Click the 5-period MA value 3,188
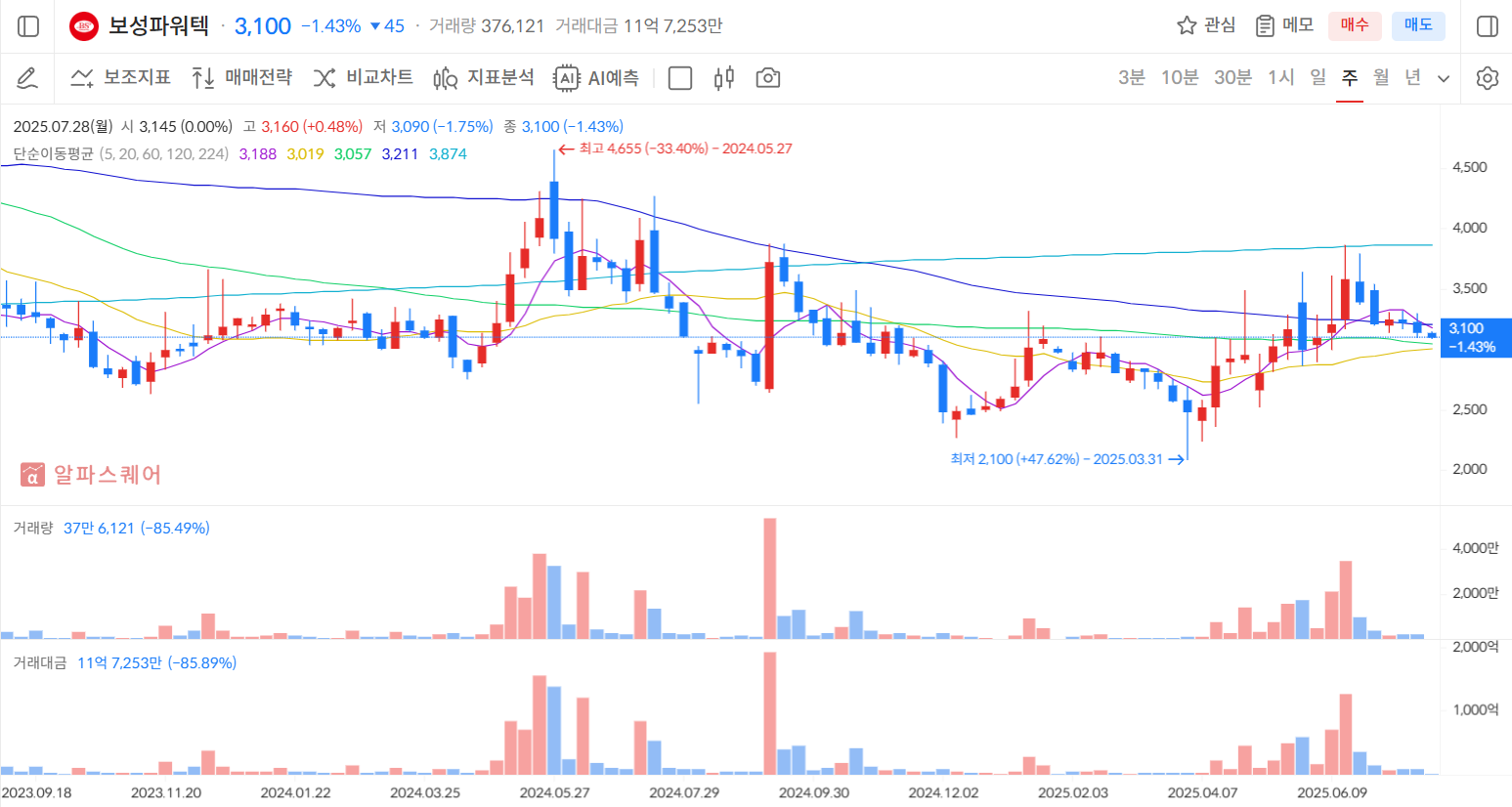The width and height of the screenshot is (1512, 807). point(258,154)
